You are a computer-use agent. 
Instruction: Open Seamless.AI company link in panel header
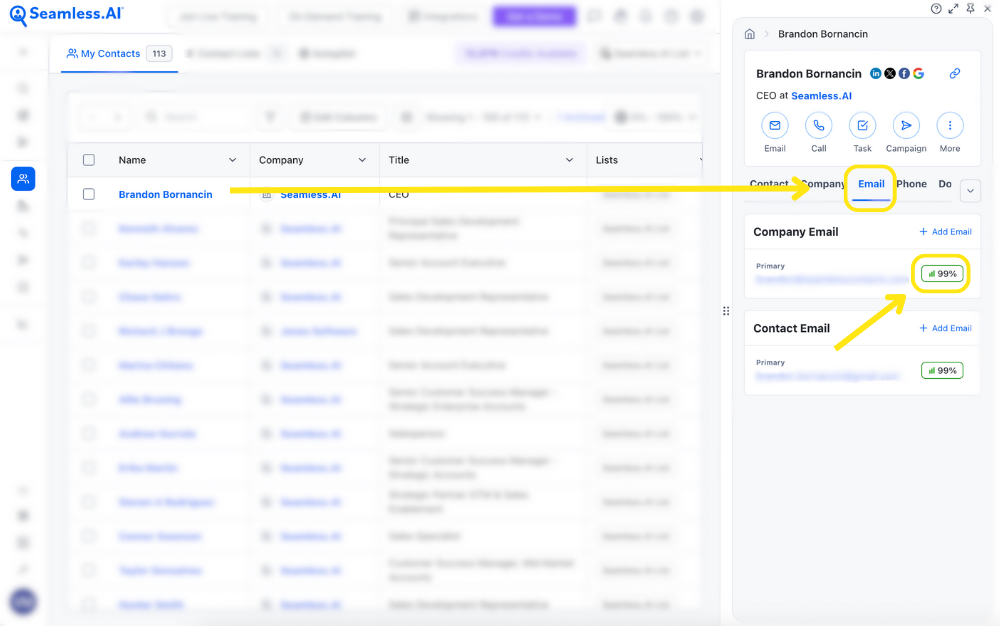tap(821, 96)
